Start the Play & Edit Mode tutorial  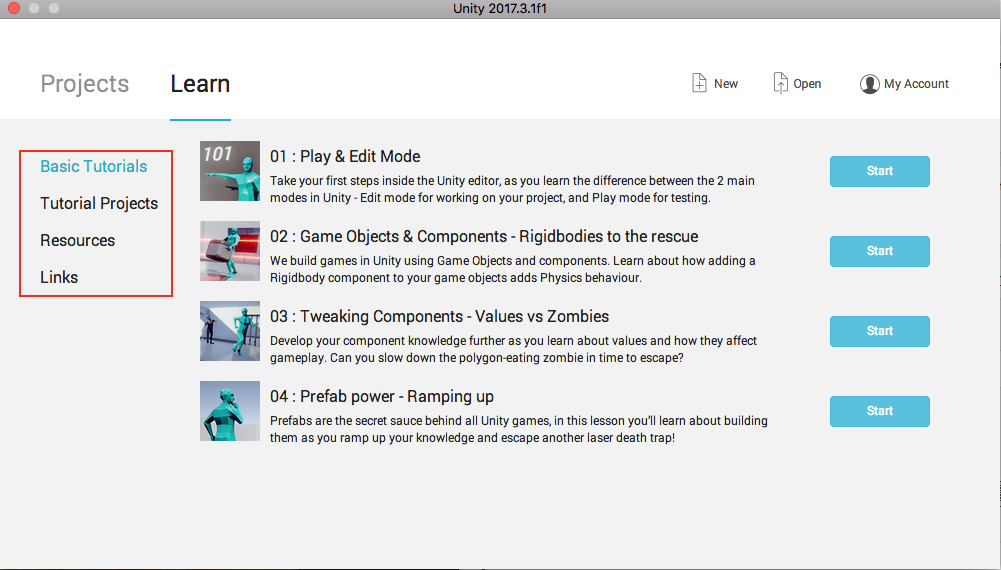coord(879,171)
